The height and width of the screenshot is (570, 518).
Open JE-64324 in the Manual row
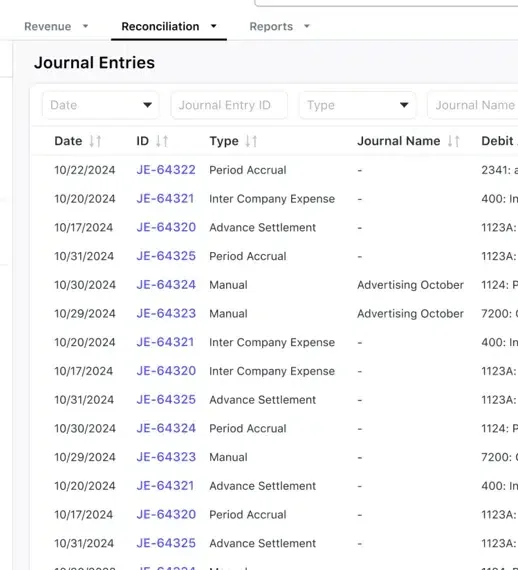(x=166, y=285)
